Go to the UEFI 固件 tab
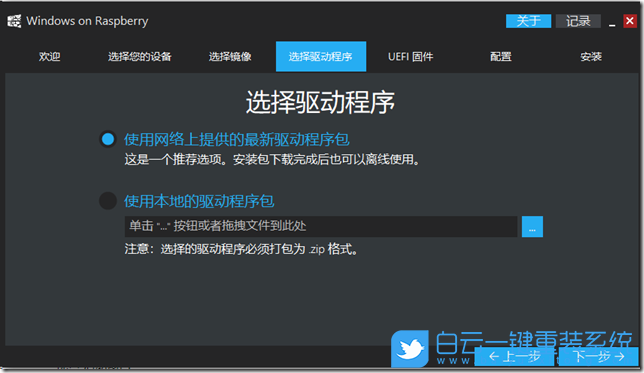The height and width of the screenshot is (373, 644). coord(411,56)
